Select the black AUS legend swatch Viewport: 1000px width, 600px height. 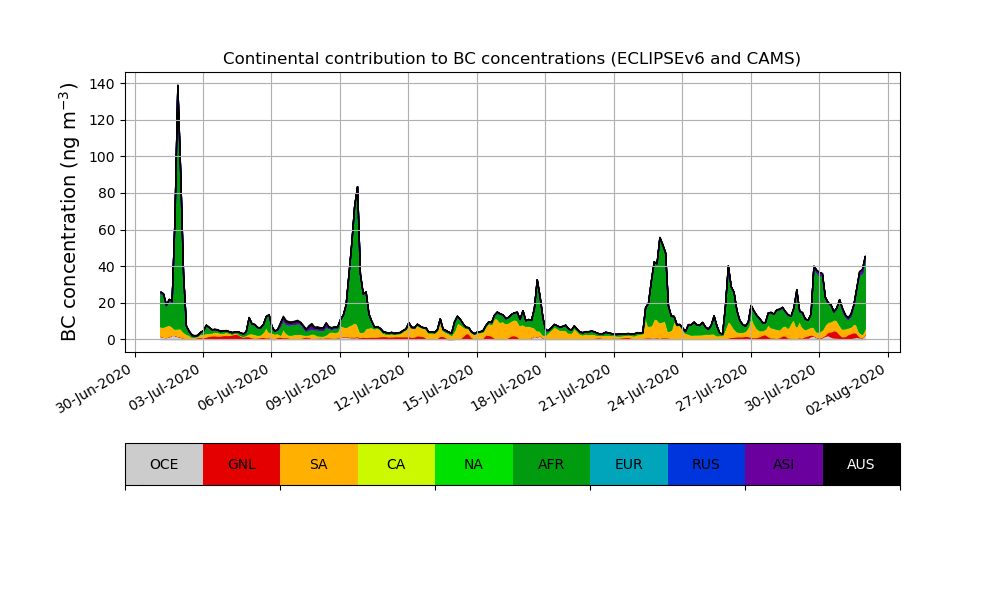[861, 464]
